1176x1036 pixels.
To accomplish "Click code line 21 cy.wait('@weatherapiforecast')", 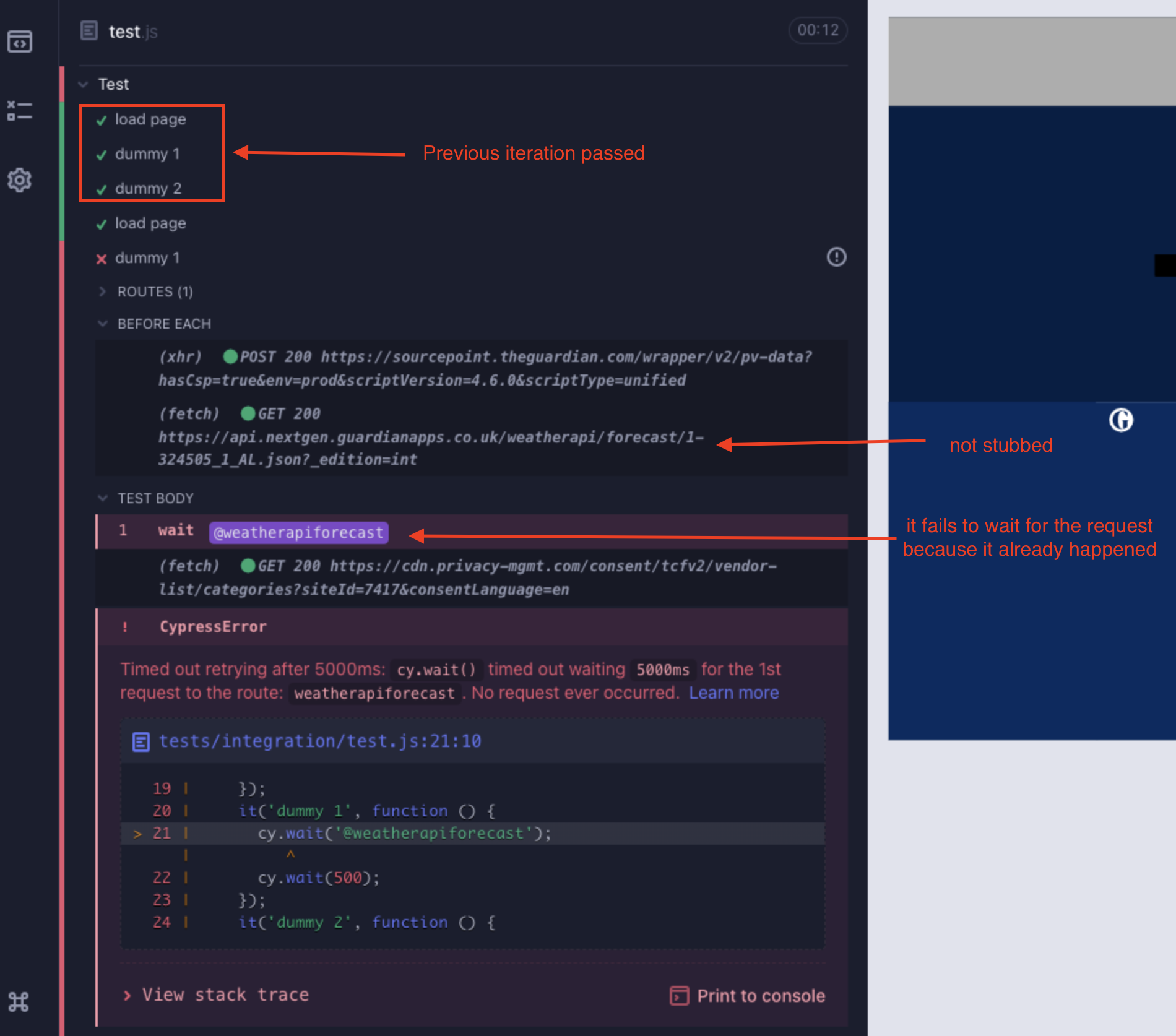I will (x=473, y=833).
